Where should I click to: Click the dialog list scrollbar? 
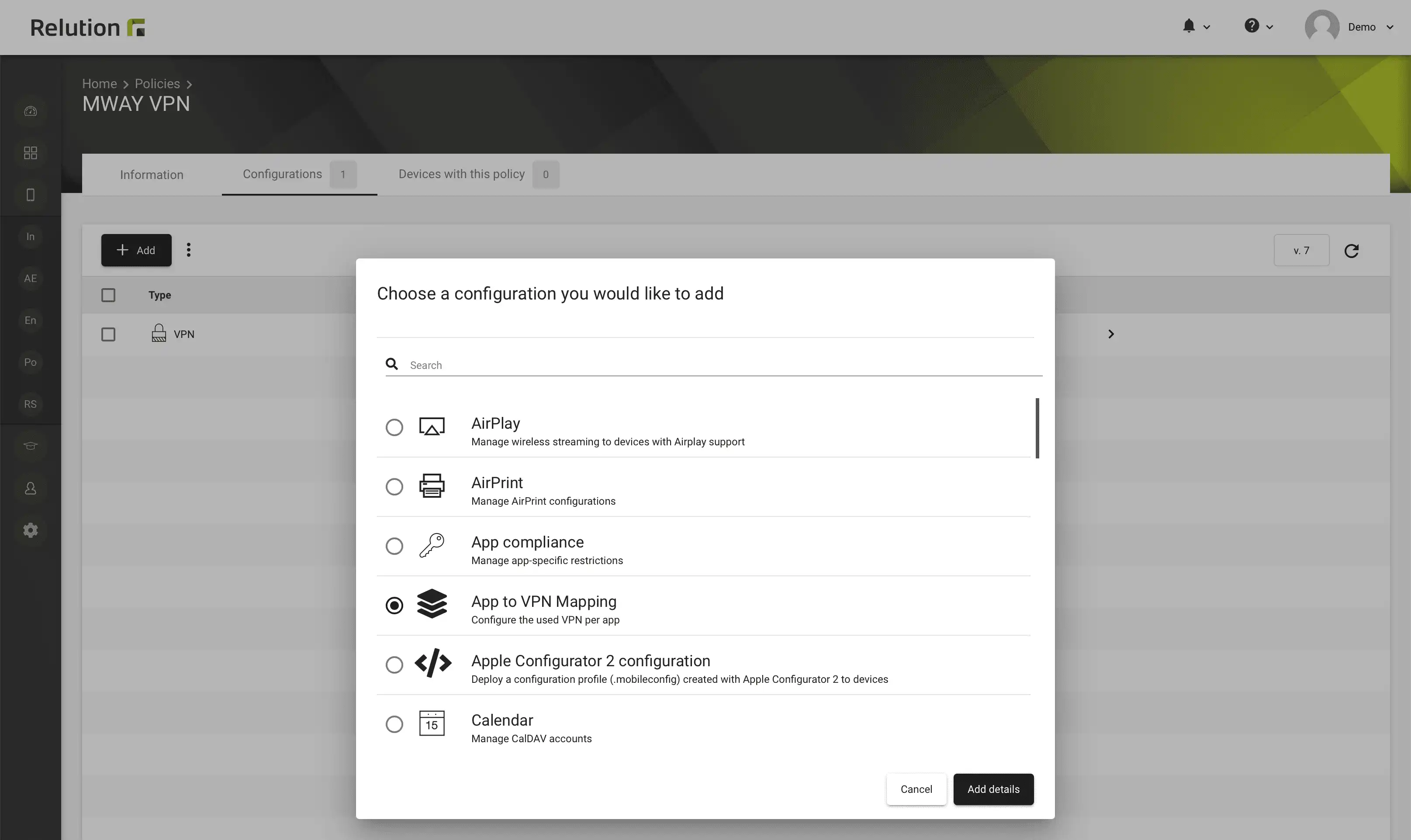1037,428
